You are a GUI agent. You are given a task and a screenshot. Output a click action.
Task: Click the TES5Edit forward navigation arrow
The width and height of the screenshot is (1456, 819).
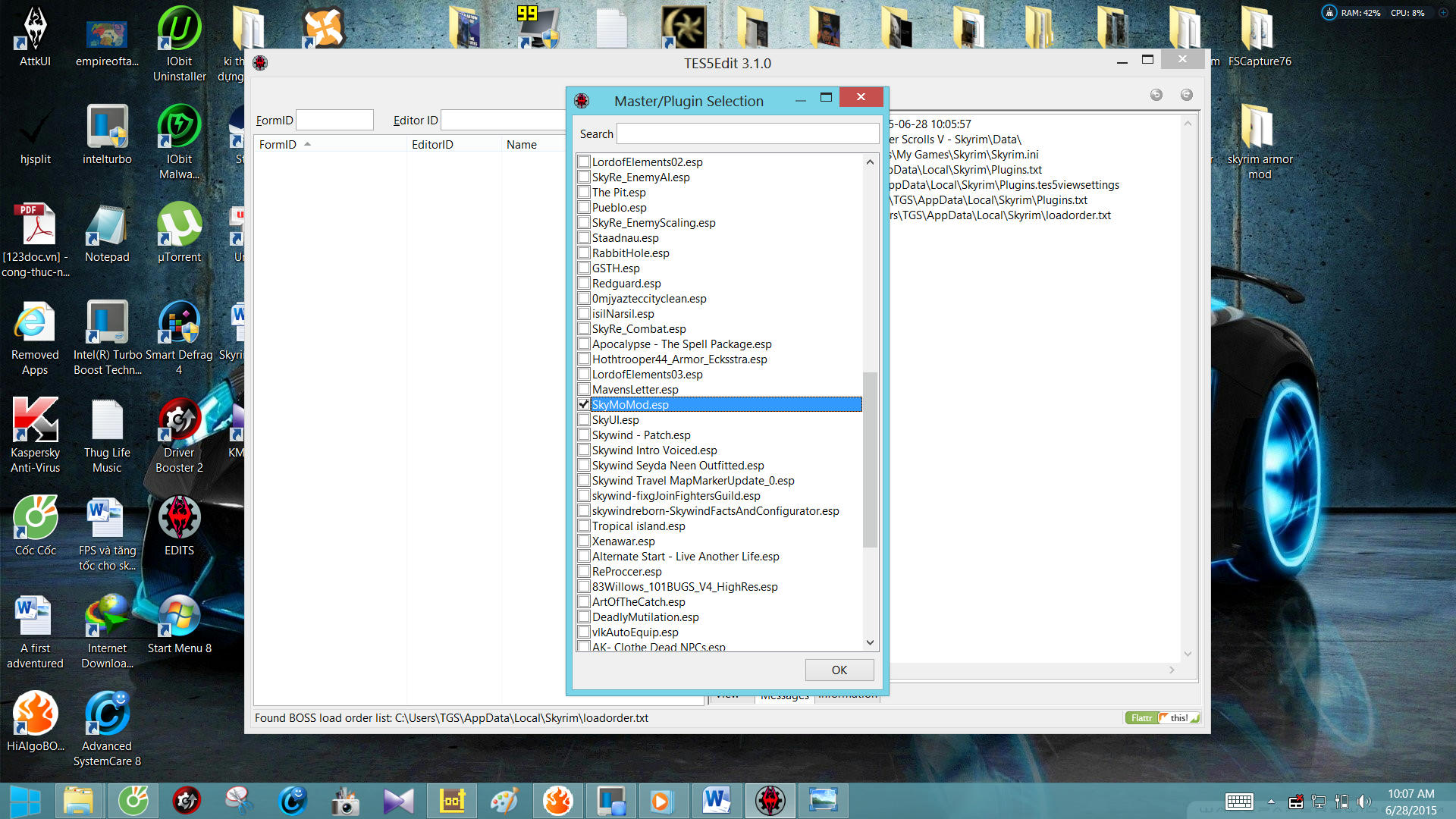pos(1187,95)
